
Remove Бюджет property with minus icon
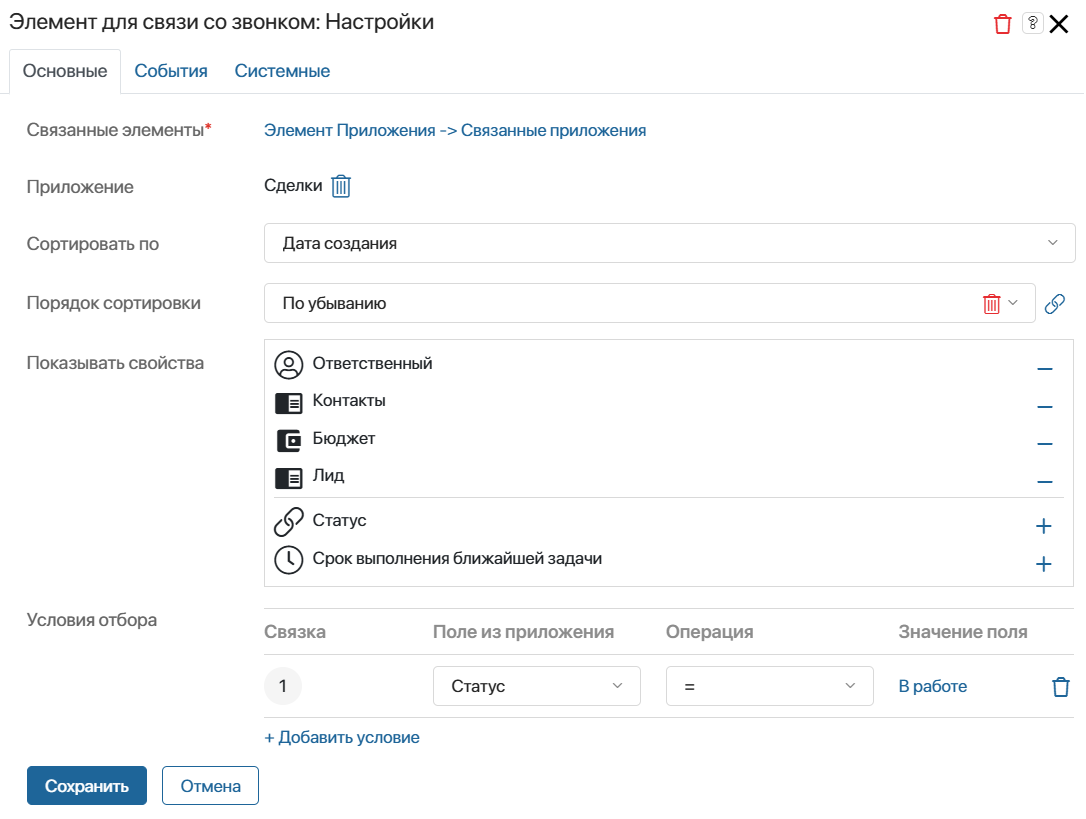[1044, 443]
